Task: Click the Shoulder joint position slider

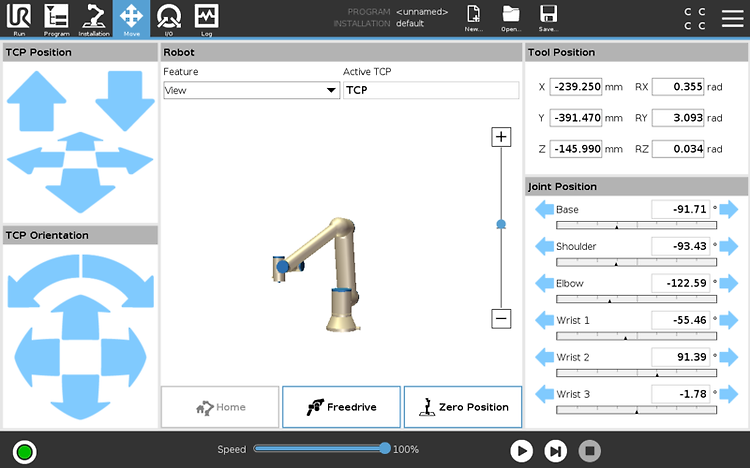Action: (636, 262)
